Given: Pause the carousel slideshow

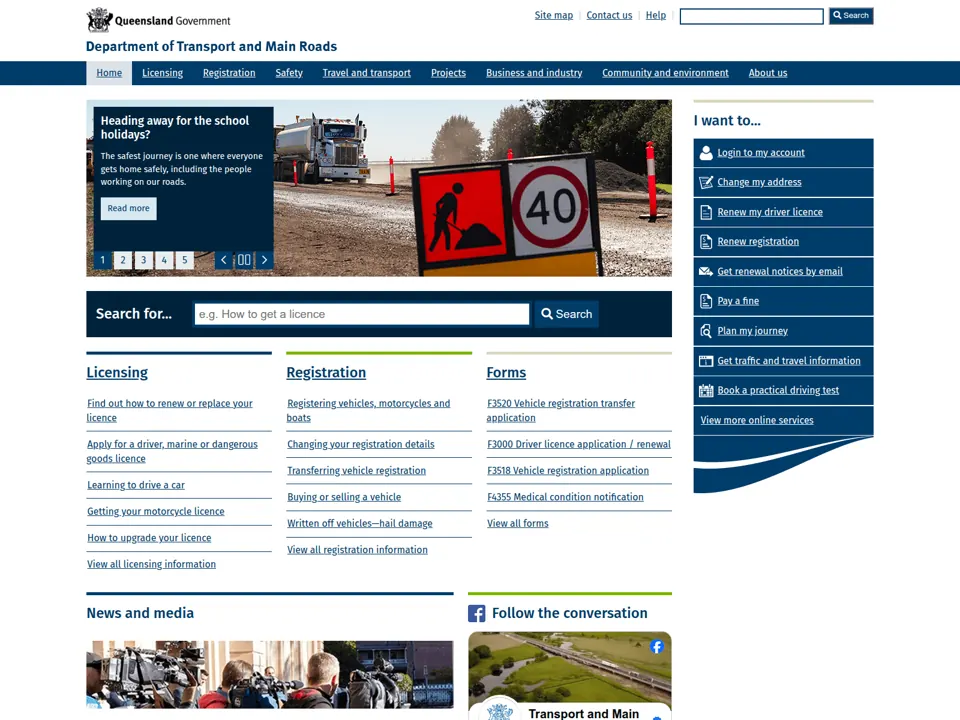Looking at the screenshot, I should click(x=244, y=260).
